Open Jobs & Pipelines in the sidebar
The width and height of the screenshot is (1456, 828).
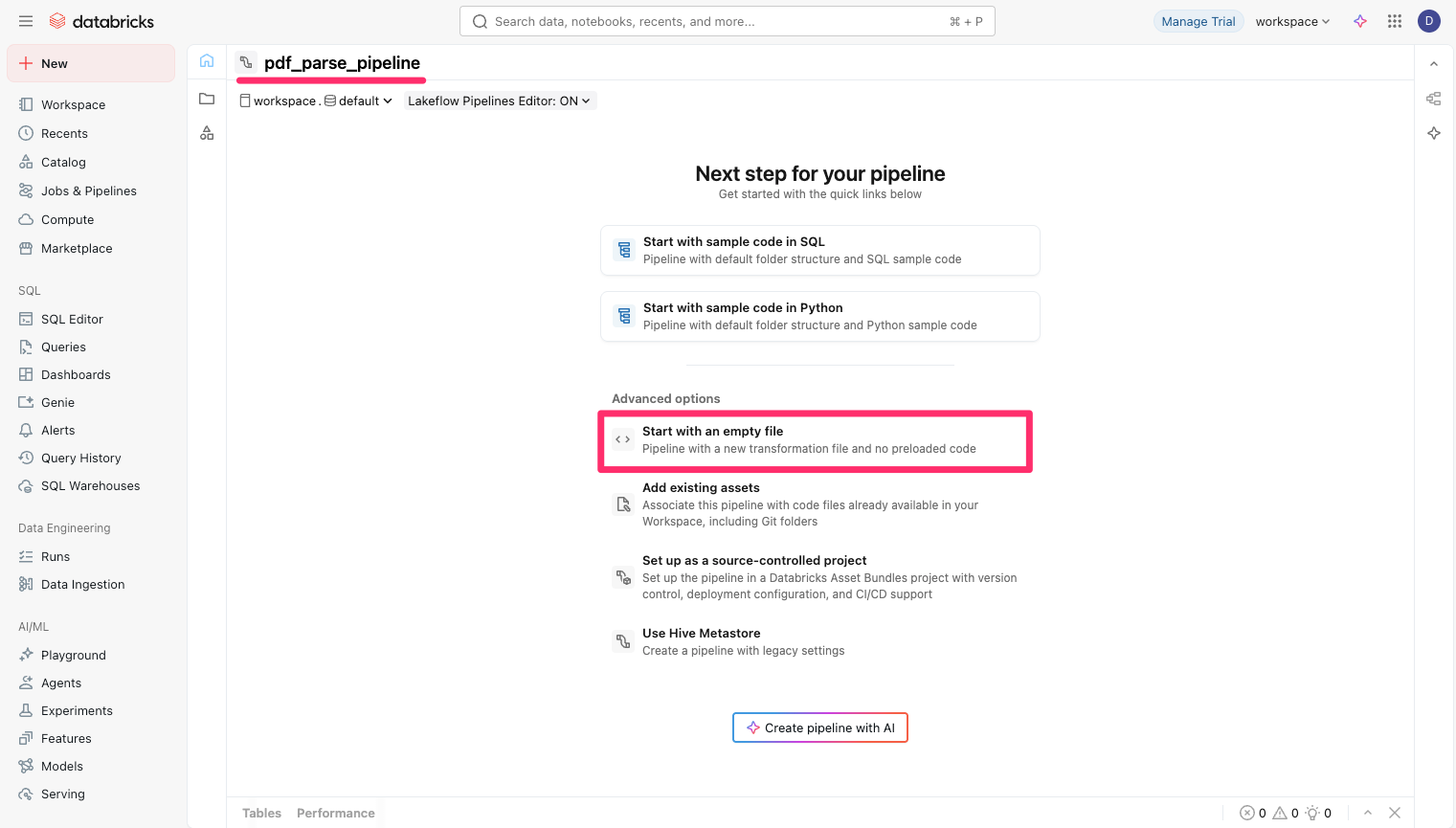pos(88,190)
